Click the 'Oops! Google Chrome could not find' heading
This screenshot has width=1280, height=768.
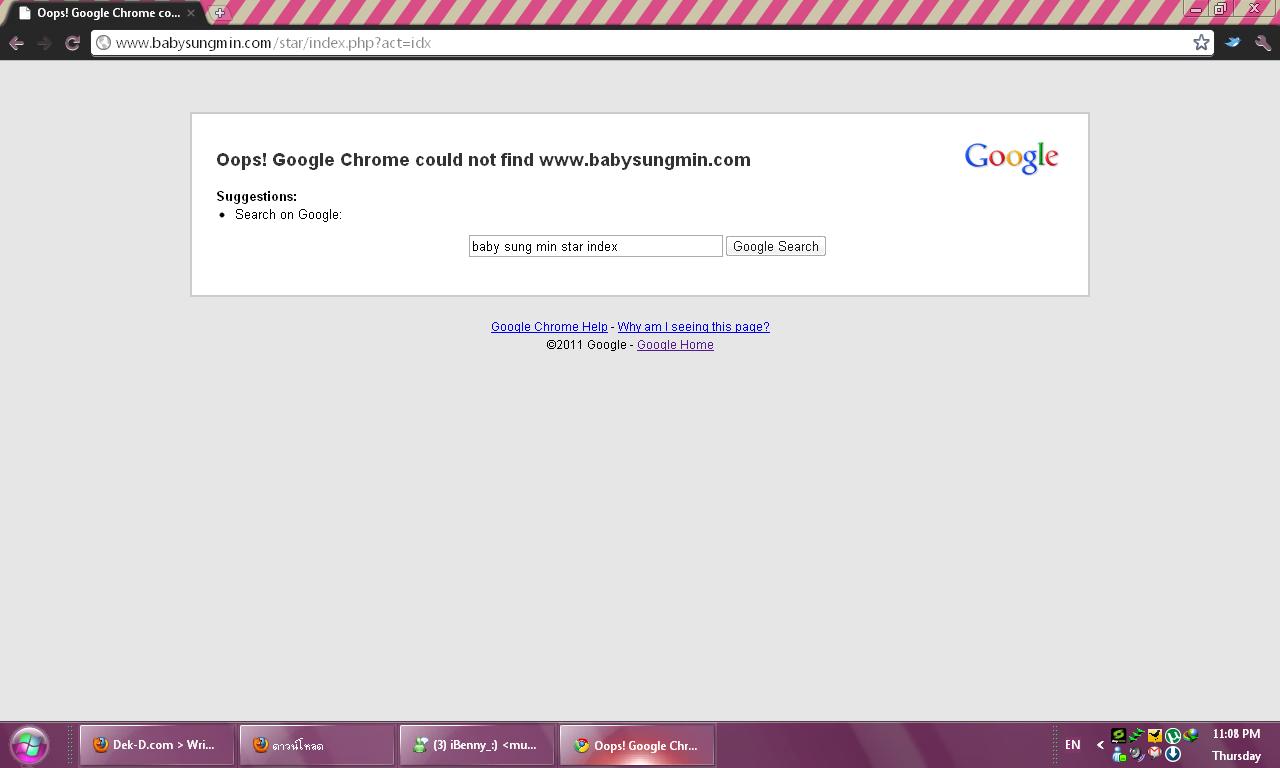pyautogui.click(x=483, y=160)
